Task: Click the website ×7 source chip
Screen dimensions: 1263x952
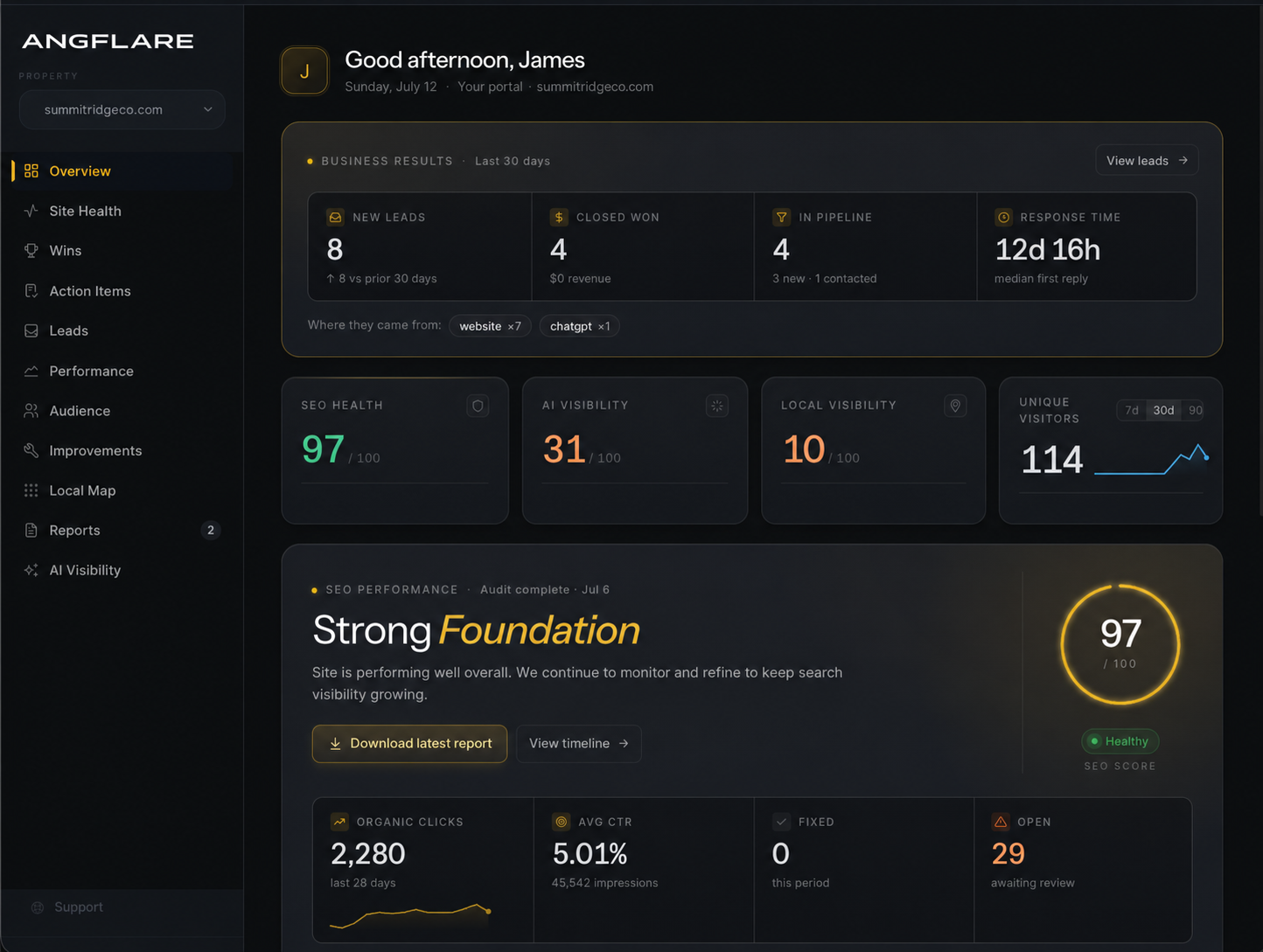Action: 490,326
